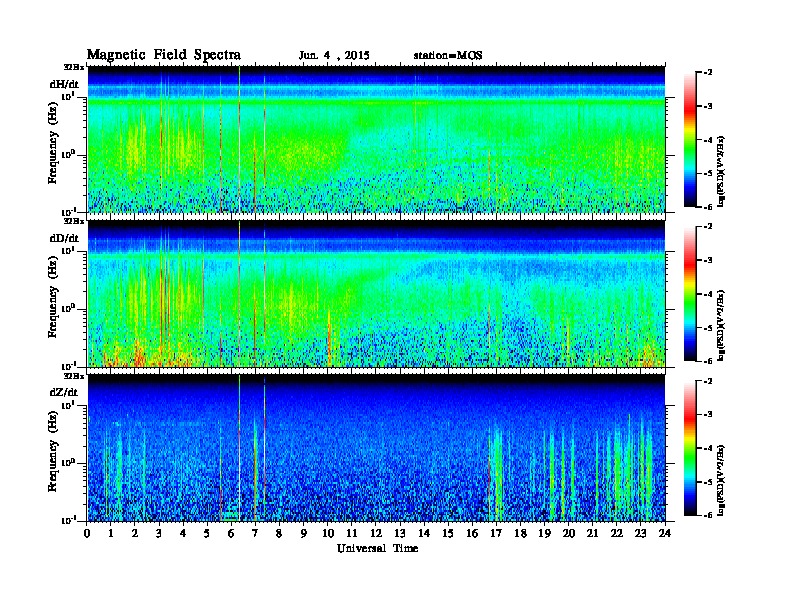Click the "20" hour tick label
The width and height of the screenshot is (792, 612).
569,533
